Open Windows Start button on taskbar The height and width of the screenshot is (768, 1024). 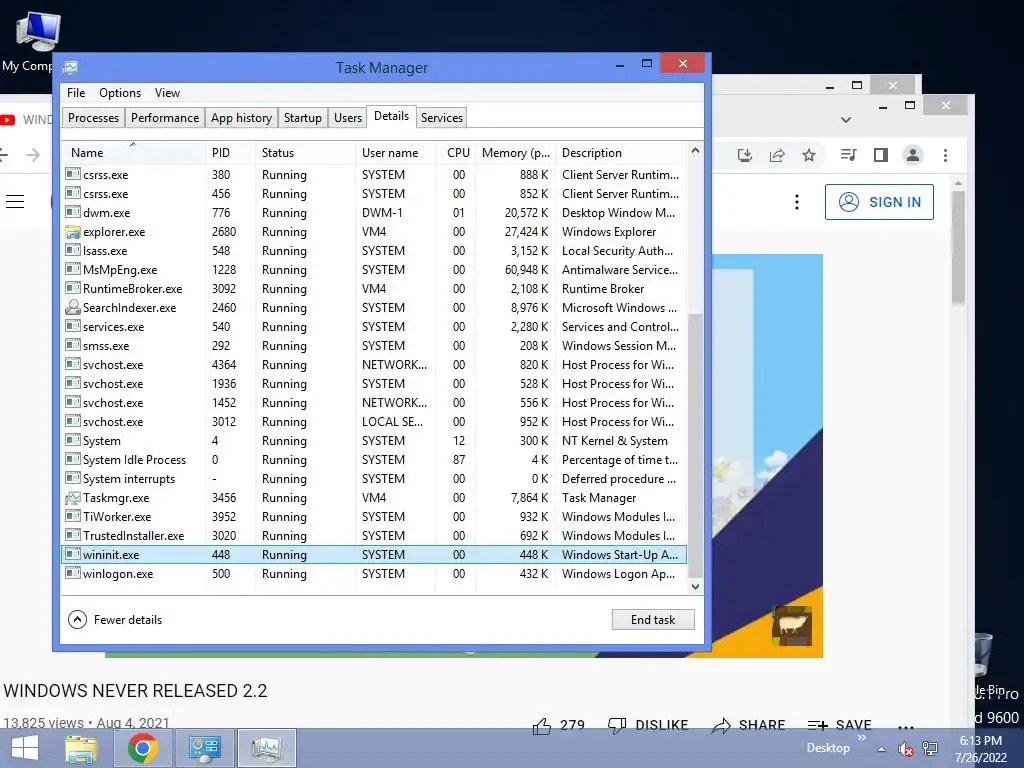25,748
